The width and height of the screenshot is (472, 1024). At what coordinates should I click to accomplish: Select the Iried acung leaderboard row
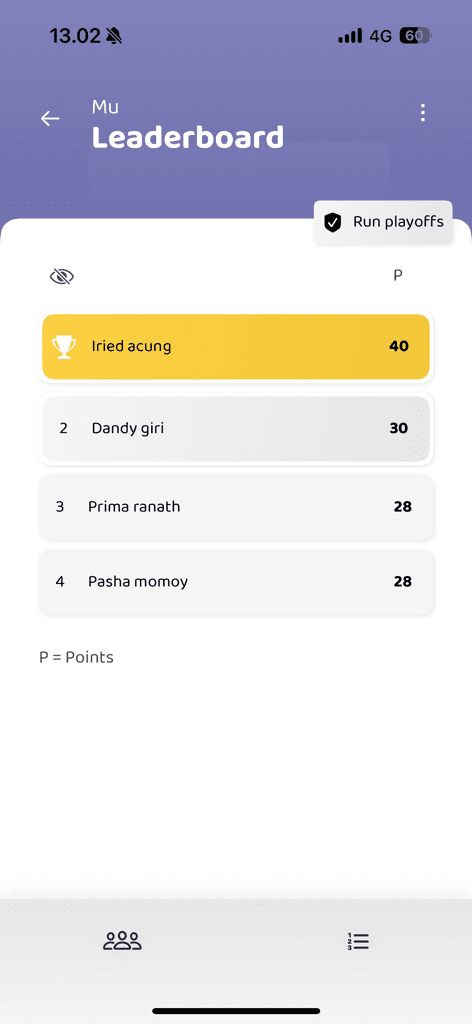236,346
